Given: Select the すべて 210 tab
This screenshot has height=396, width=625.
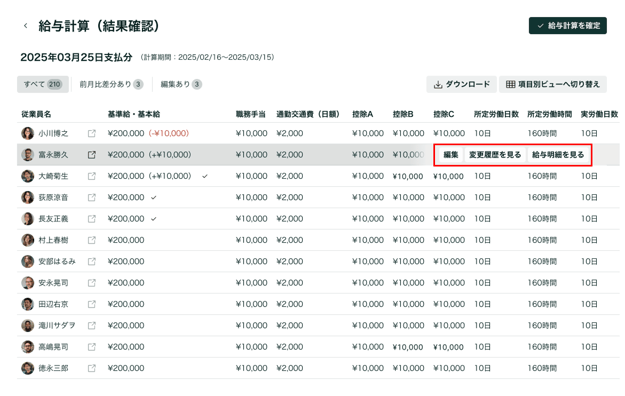Looking at the screenshot, I should tap(43, 85).
